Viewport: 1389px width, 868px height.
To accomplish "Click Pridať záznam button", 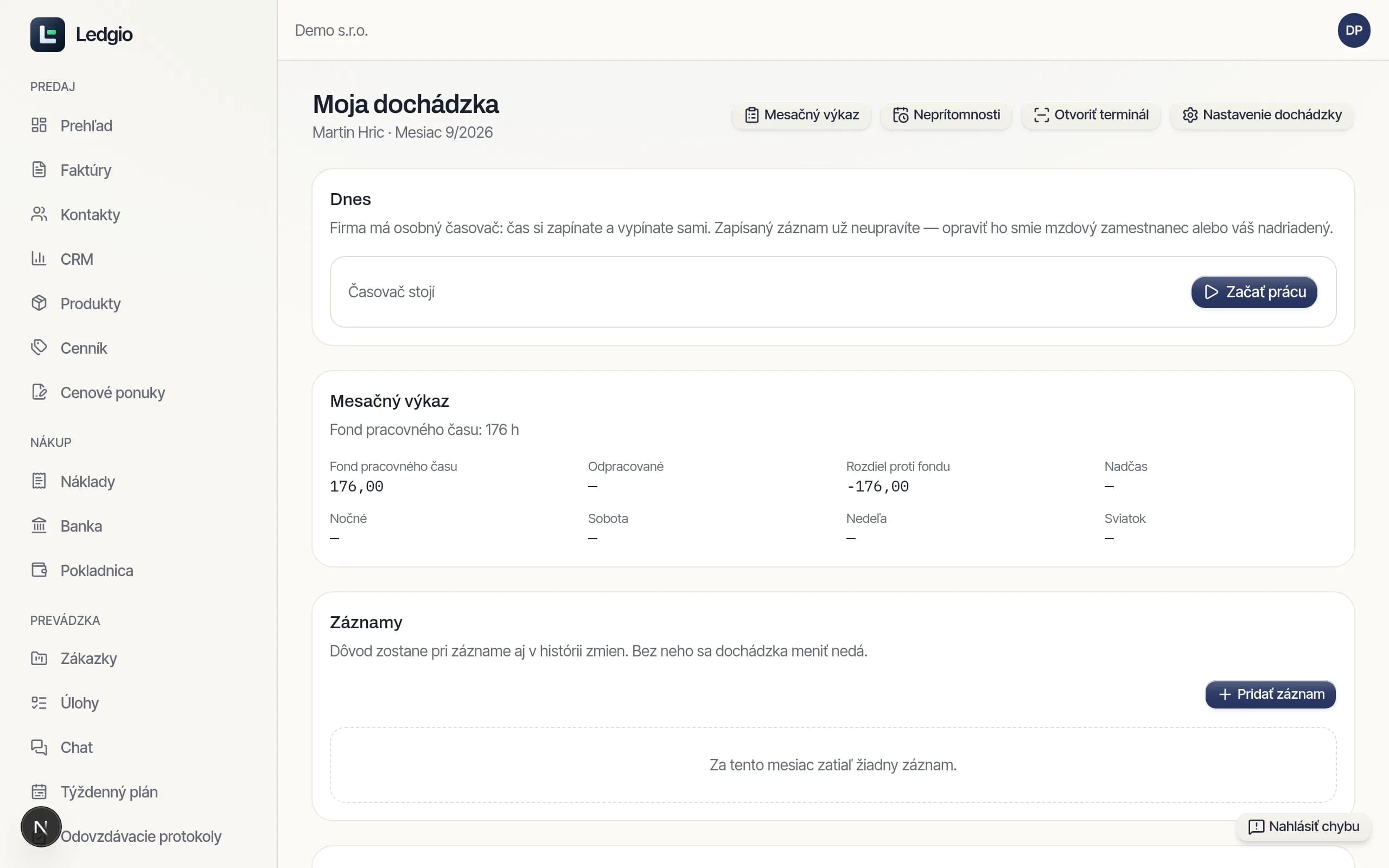I will [1270, 694].
